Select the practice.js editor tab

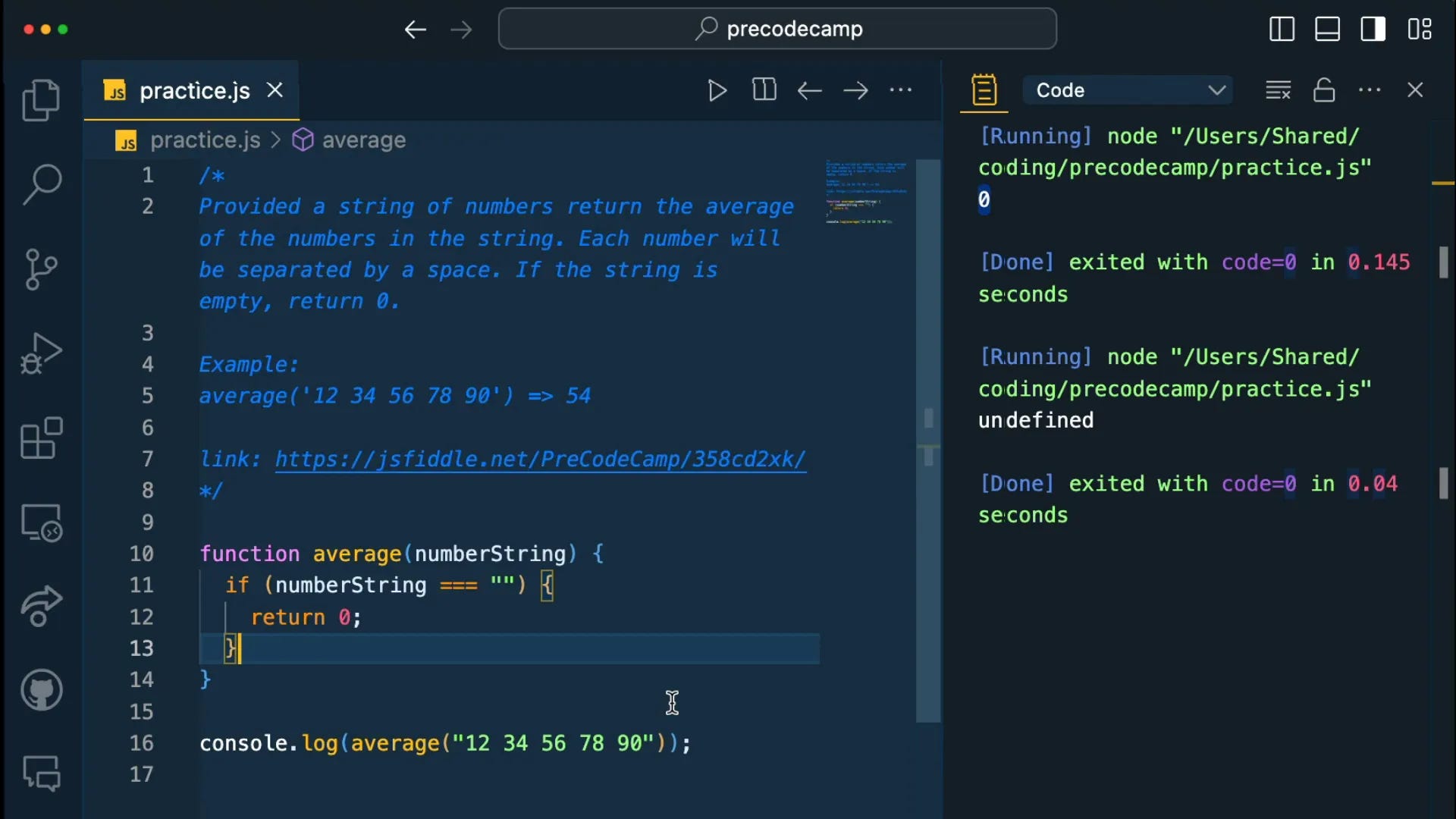point(194,91)
